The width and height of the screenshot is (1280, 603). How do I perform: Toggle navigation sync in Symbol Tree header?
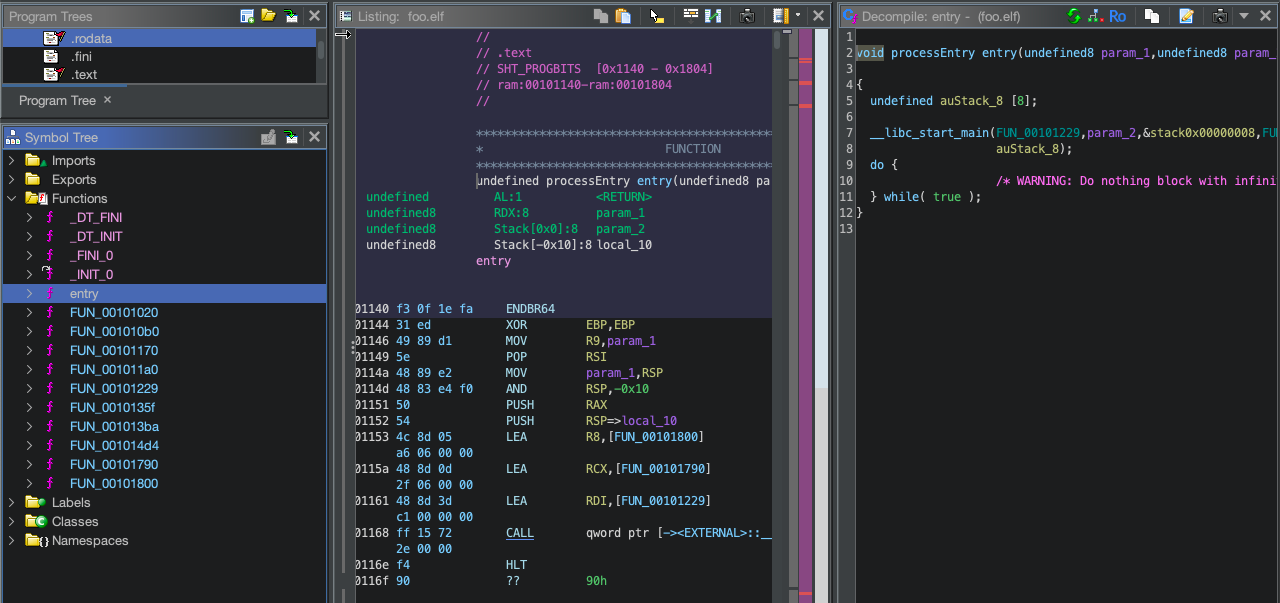pos(290,137)
